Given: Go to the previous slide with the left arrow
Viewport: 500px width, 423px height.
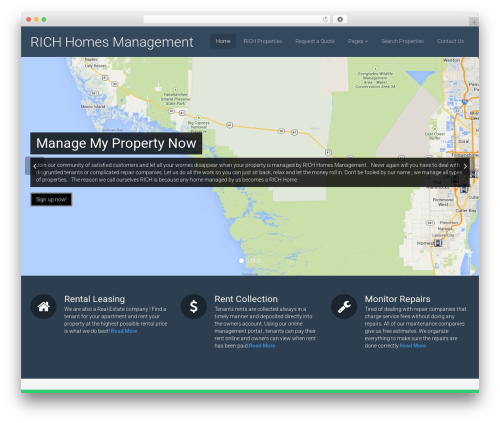Looking at the screenshot, I should click(x=35, y=166).
